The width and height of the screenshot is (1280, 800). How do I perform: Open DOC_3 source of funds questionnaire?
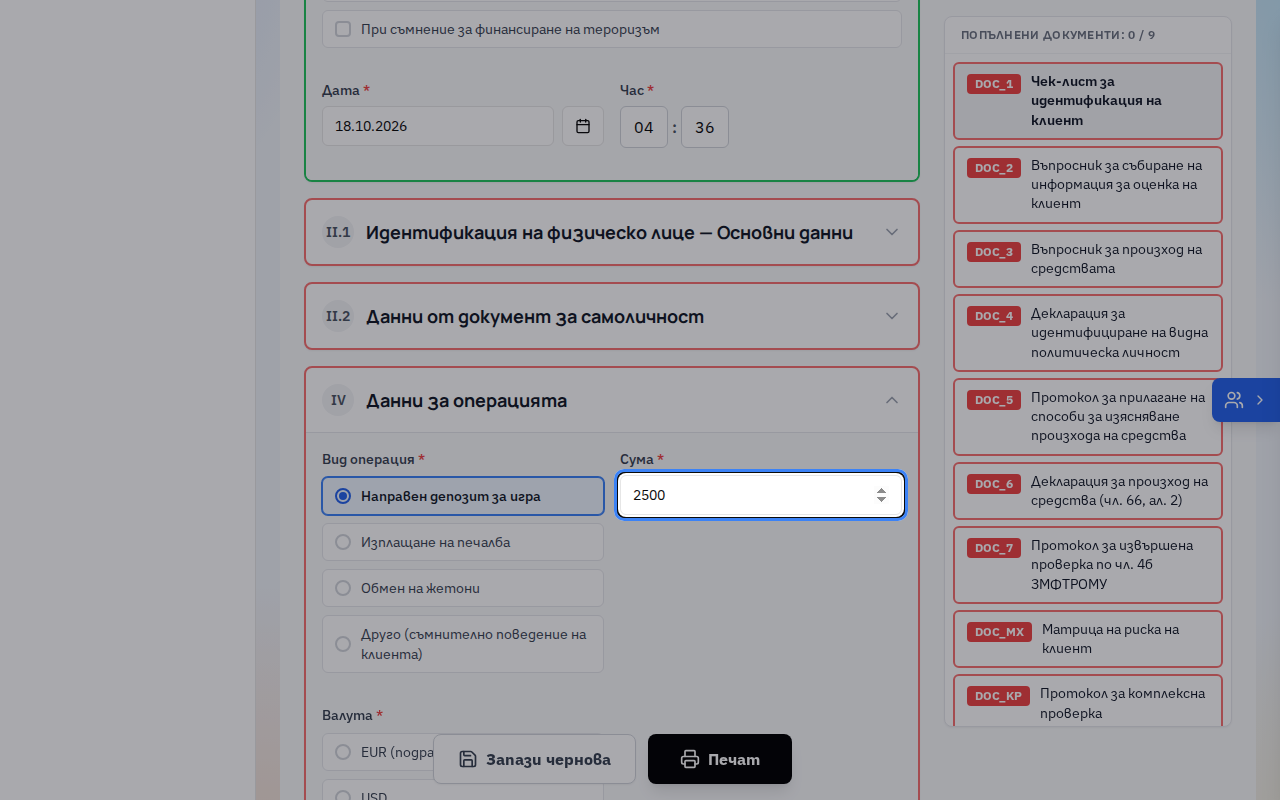[1088, 259]
